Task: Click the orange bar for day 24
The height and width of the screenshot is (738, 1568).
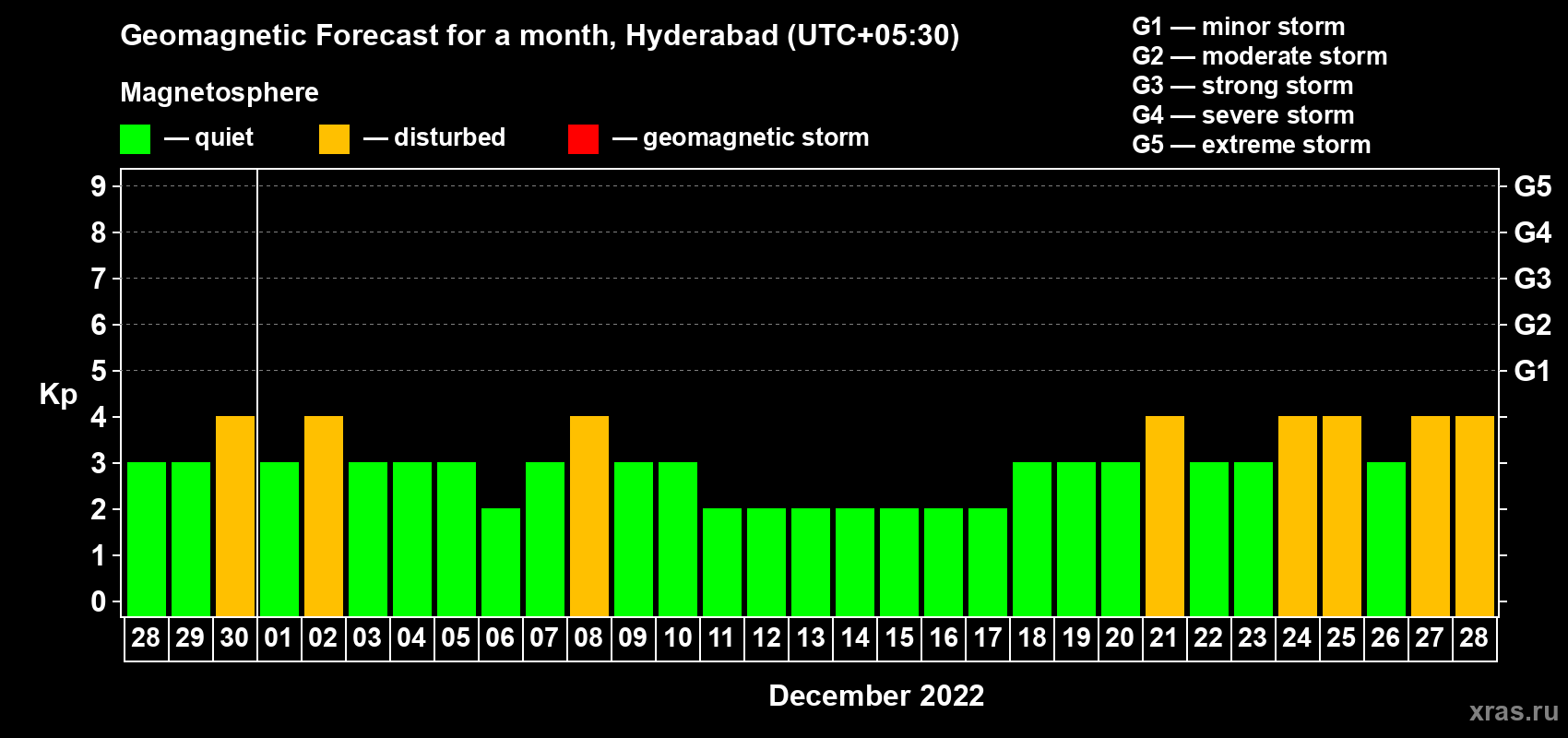Action: point(1298,516)
